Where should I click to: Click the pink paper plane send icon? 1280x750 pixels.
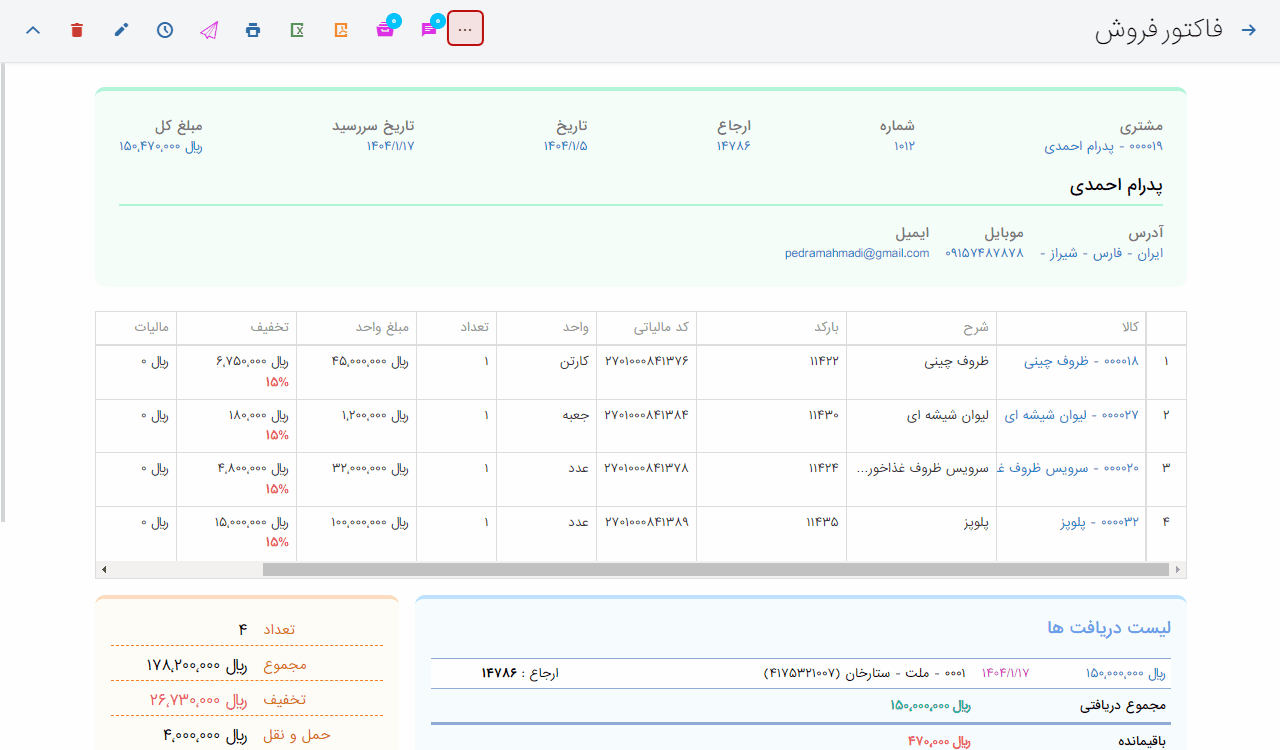click(x=208, y=30)
